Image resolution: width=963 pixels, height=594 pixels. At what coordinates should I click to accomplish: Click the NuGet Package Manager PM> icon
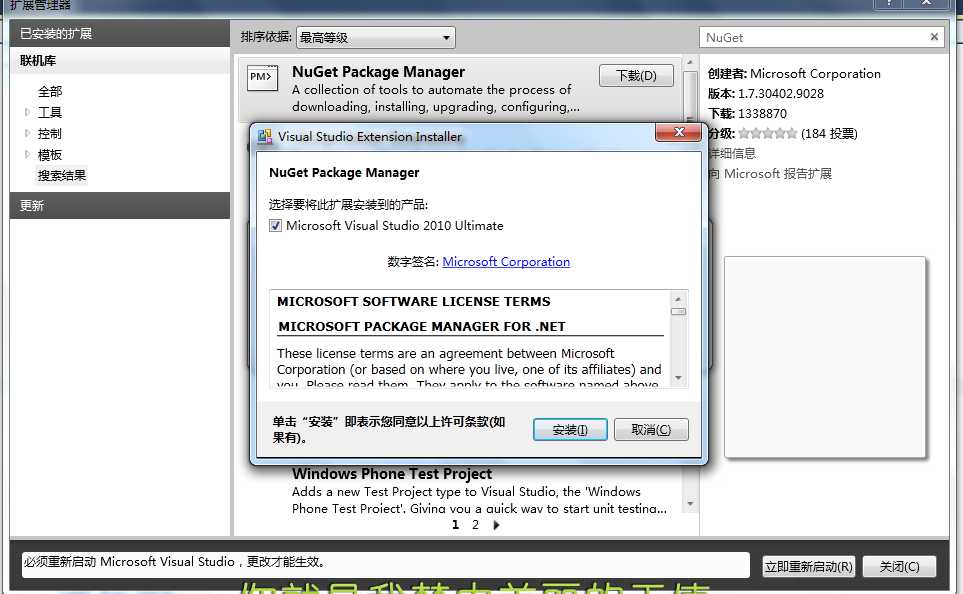(262, 78)
